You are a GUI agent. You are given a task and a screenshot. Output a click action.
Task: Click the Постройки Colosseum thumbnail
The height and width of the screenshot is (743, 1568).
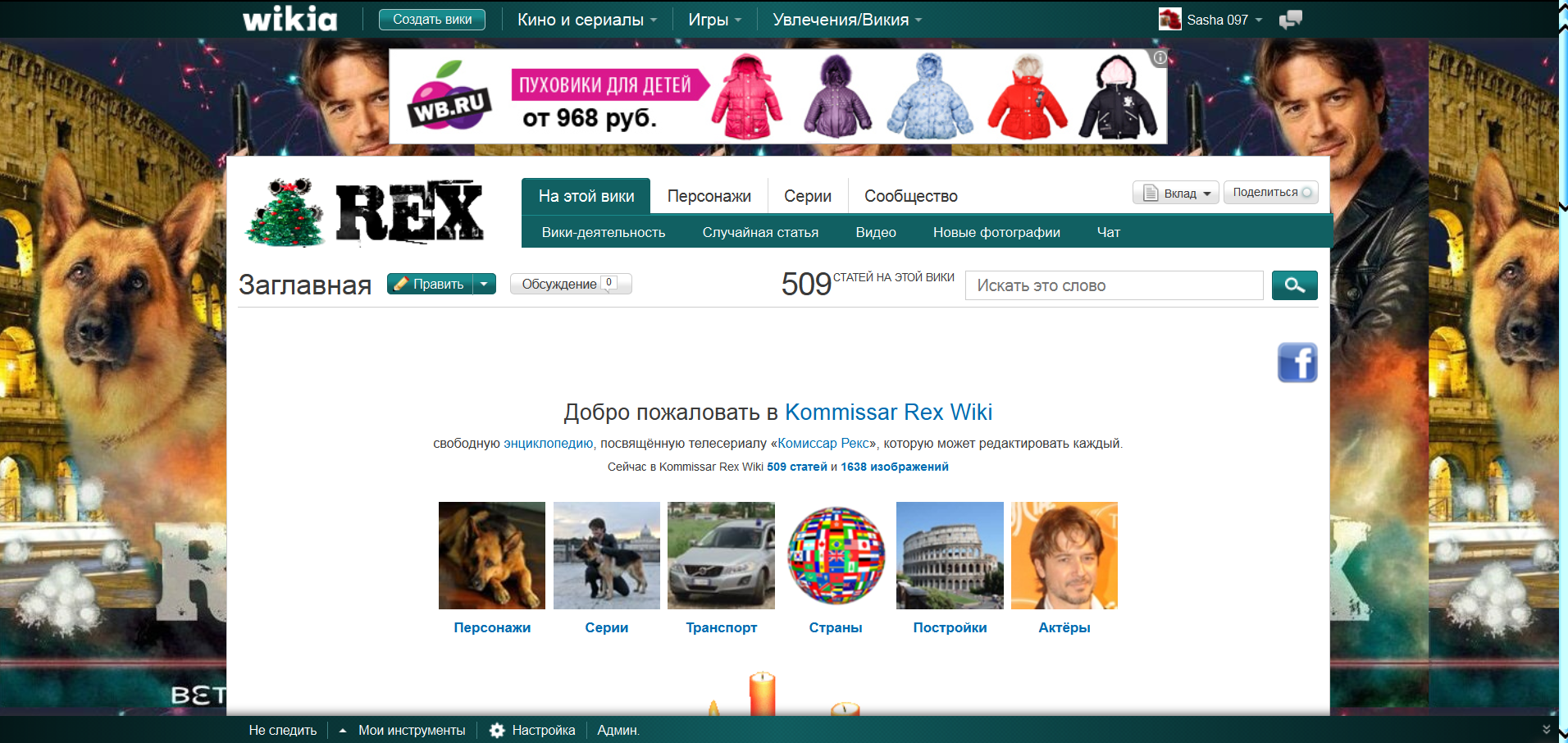tap(950, 555)
